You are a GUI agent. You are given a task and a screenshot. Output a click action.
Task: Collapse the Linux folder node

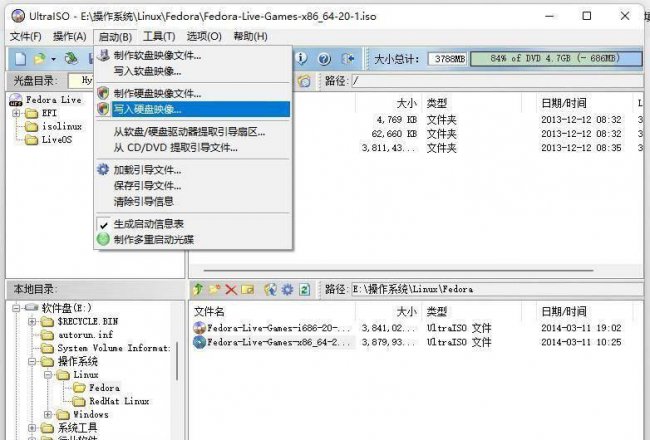point(48,374)
